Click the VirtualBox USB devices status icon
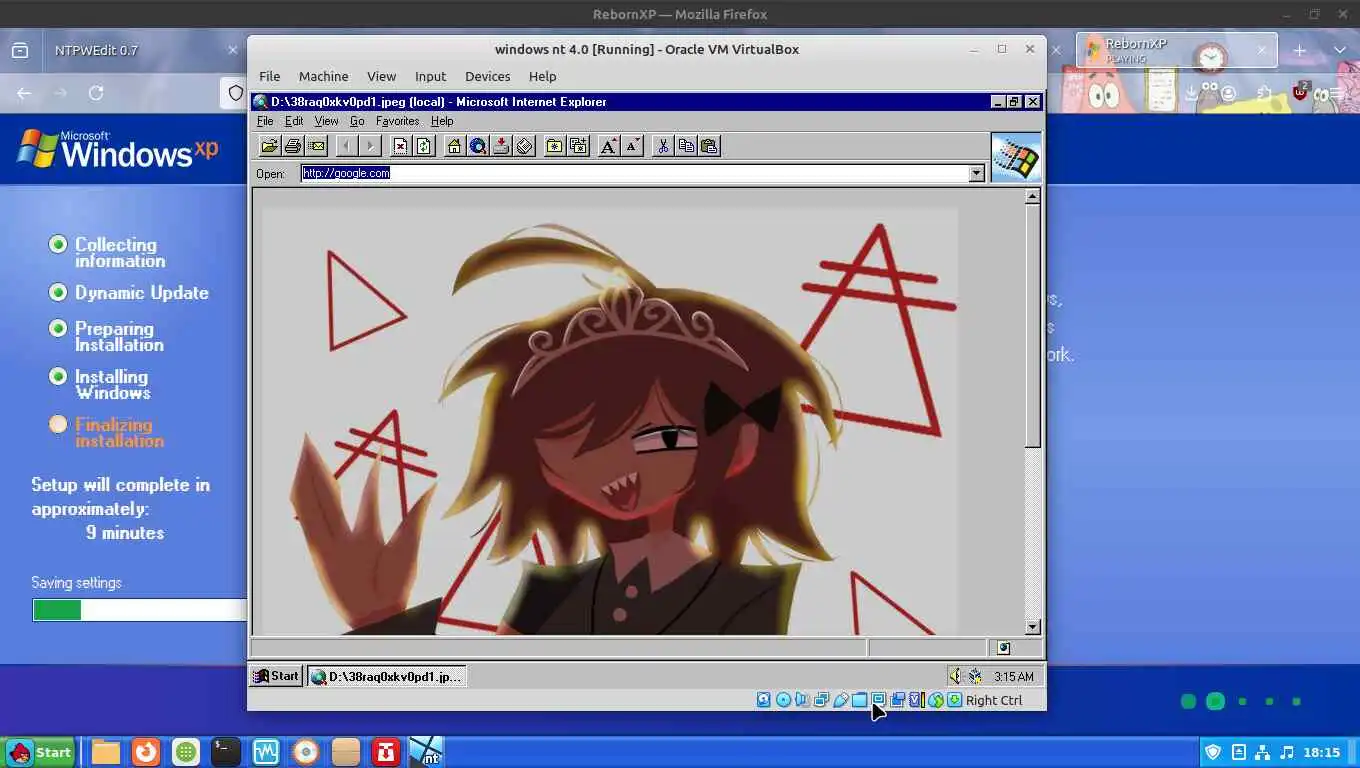The width and height of the screenshot is (1360, 768). 840,700
